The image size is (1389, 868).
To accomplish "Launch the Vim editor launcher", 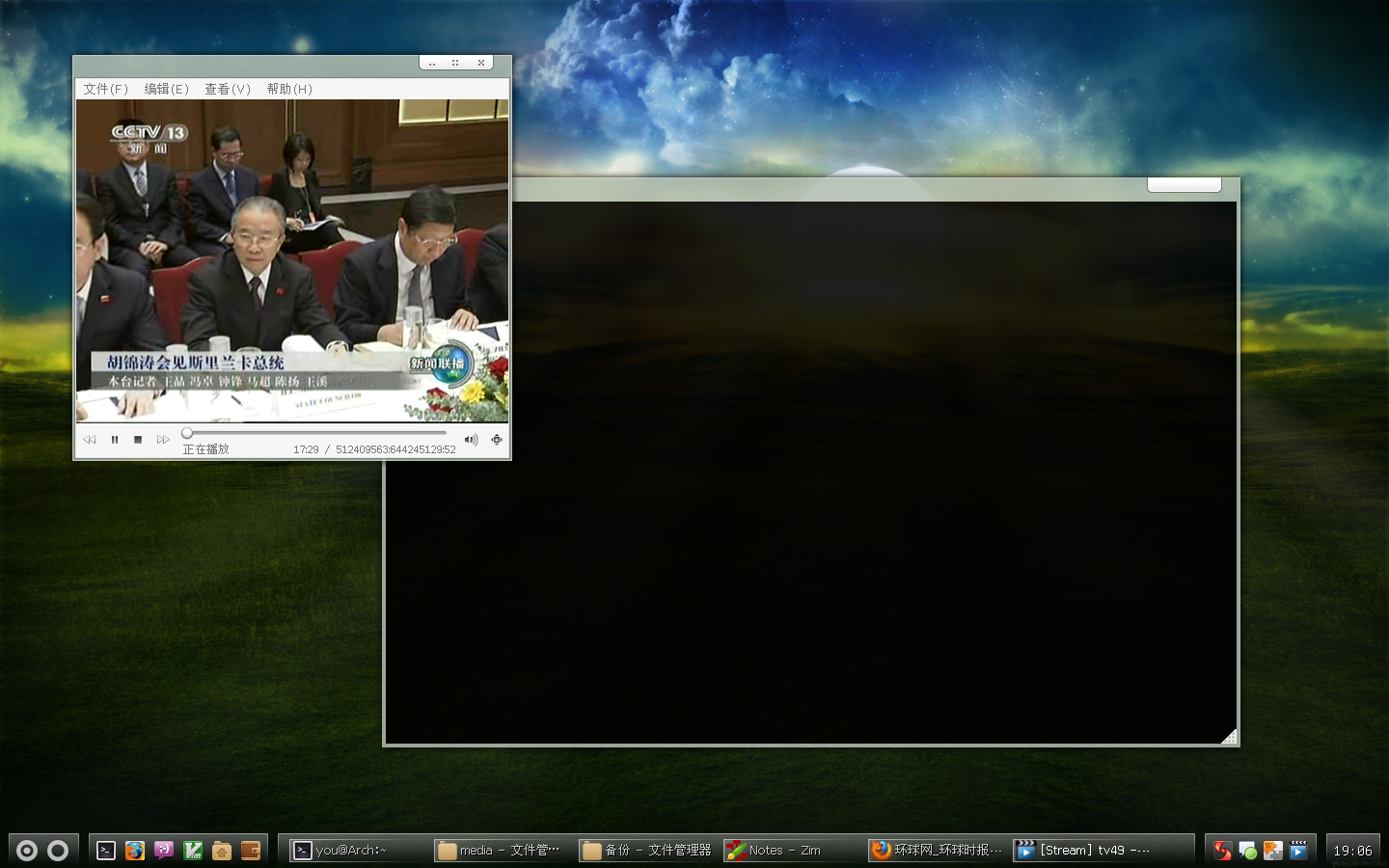I will (193, 850).
